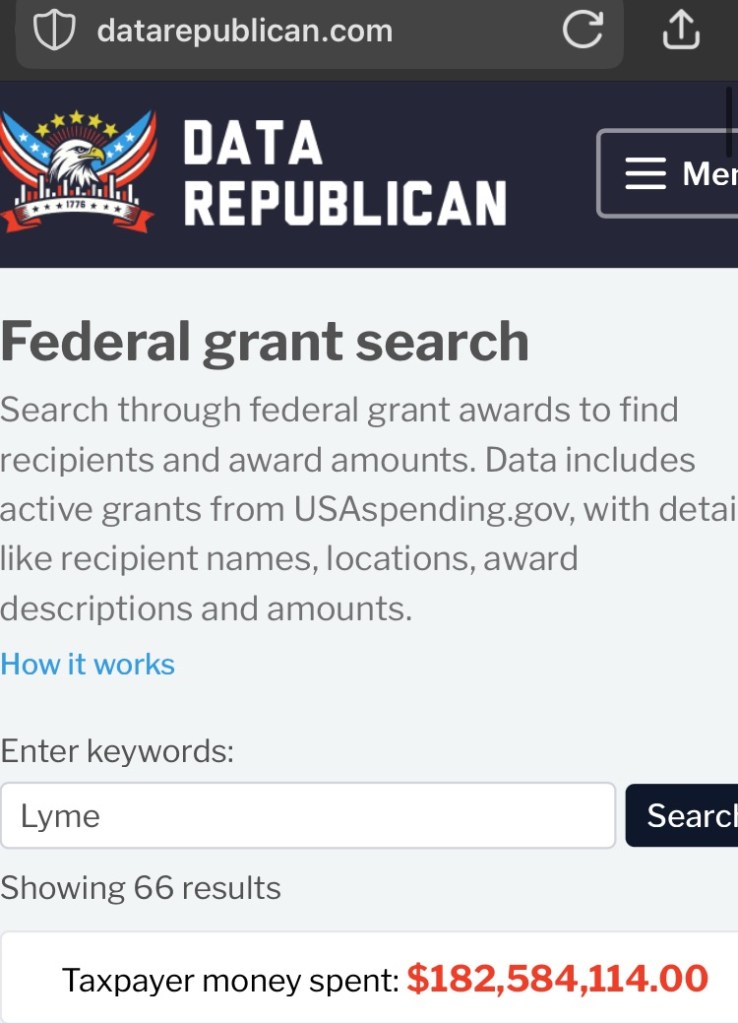Click the Taxpayer money spent label

pos(230,980)
